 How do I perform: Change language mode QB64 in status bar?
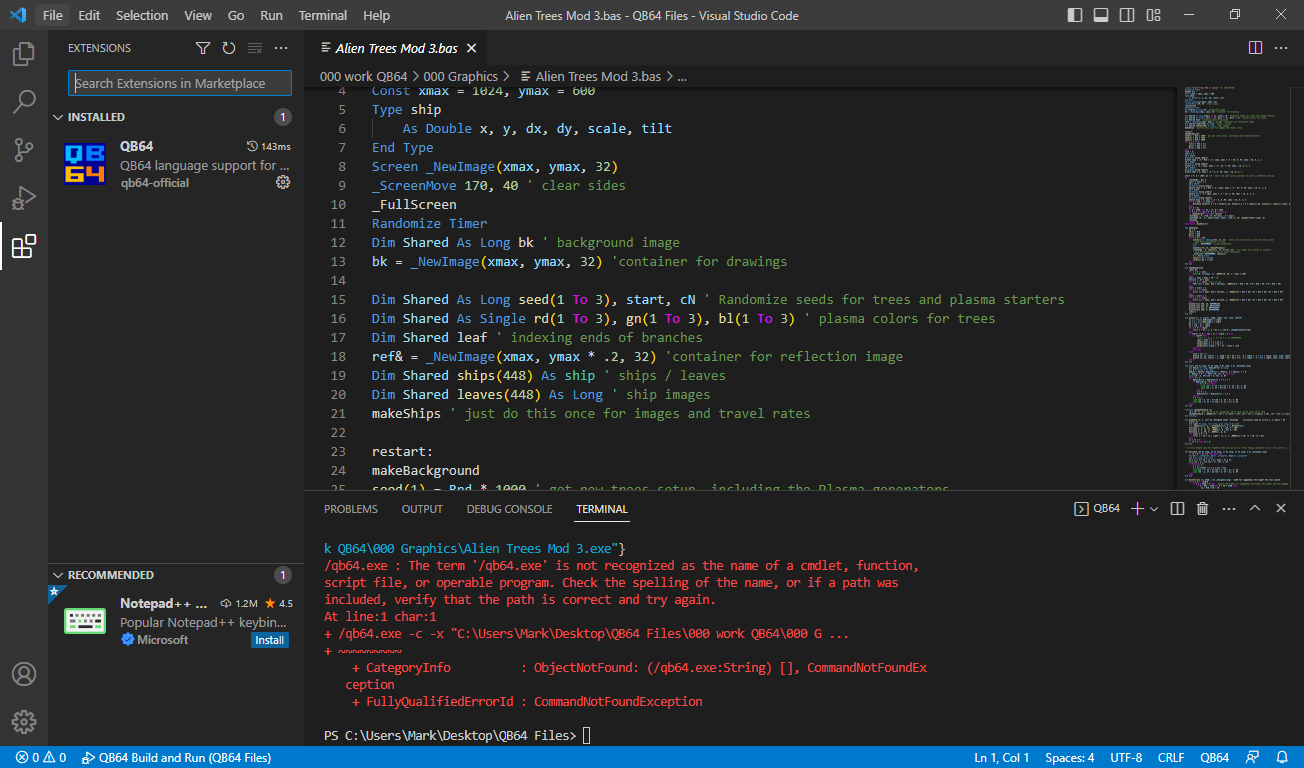[x=1215, y=758]
